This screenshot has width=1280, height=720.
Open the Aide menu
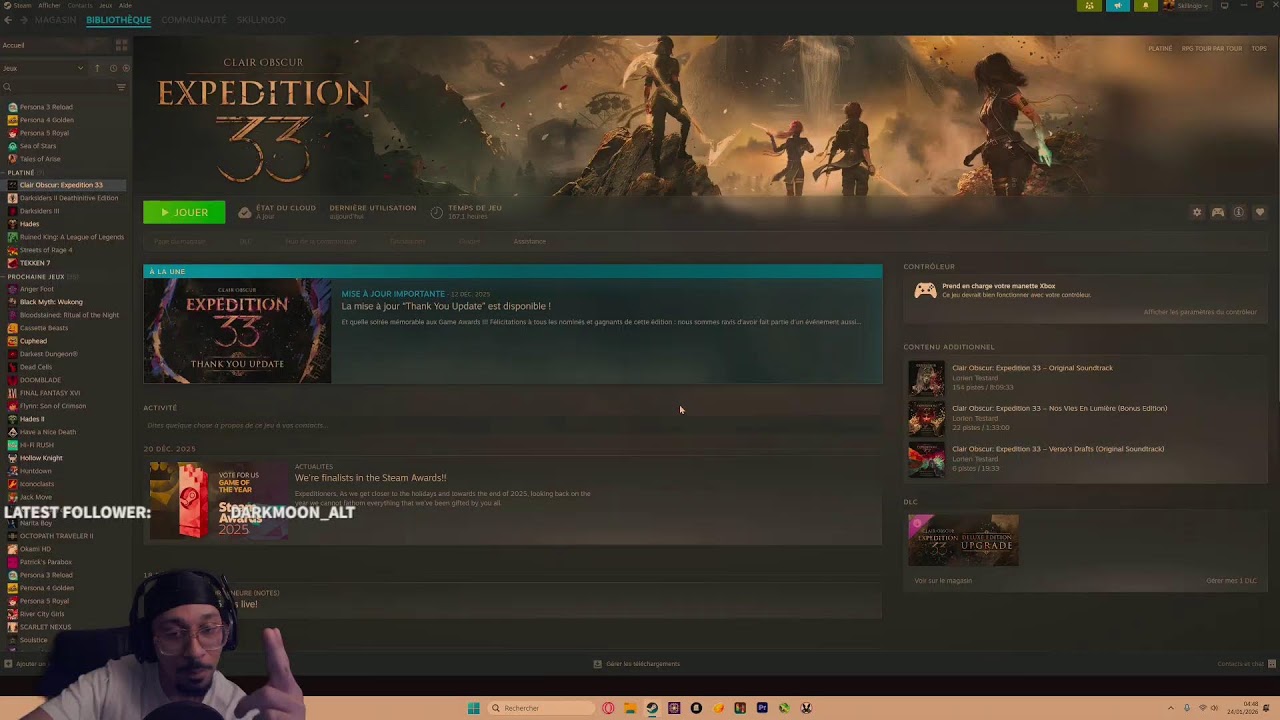tap(125, 5)
